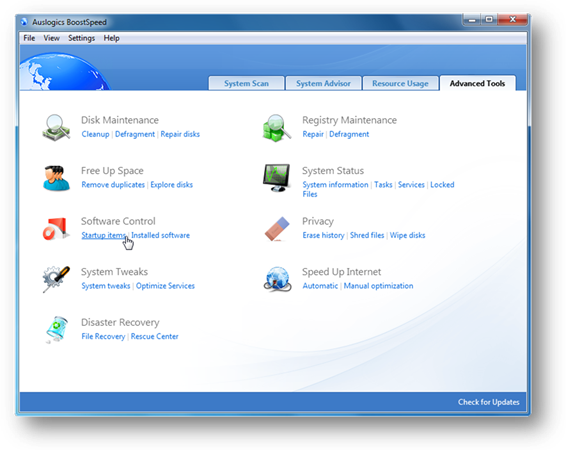
Task: Open the Settings menu
Action: (x=82, y=38)
